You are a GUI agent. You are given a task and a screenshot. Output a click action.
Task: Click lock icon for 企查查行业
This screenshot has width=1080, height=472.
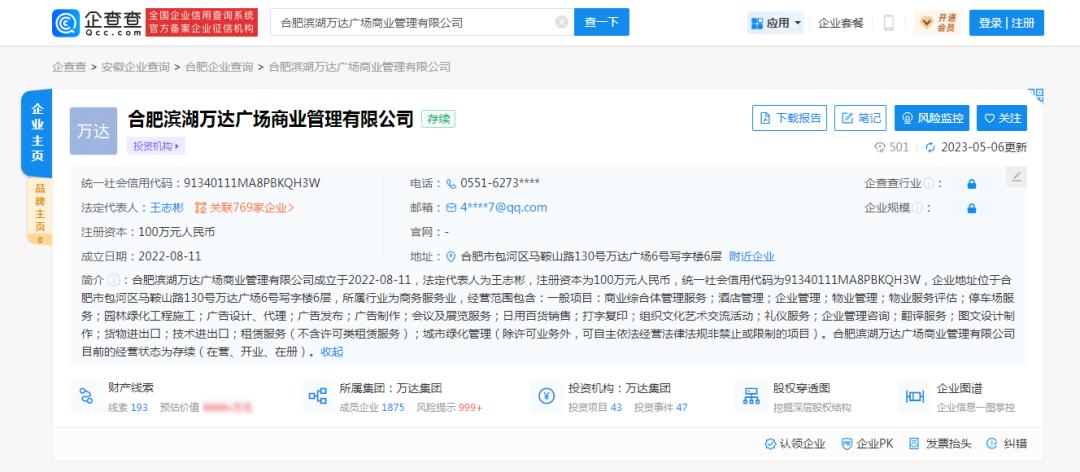click(971, 184)
